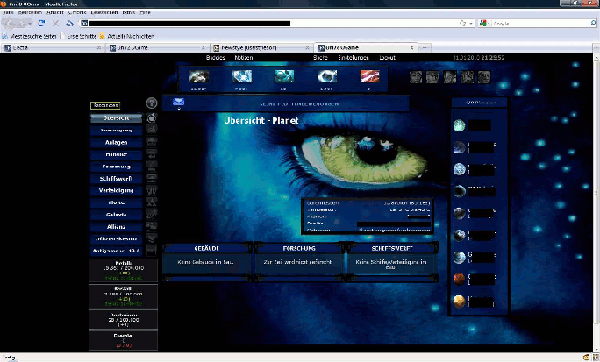This screenshot has width=600, height=362.
Task: Click the Suche link in game header
Action: (x=320, y=57)
